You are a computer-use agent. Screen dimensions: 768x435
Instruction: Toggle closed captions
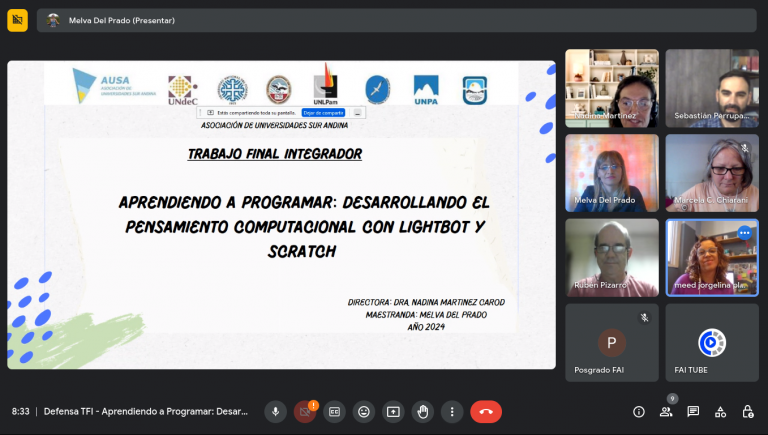[x=335, y=412]
